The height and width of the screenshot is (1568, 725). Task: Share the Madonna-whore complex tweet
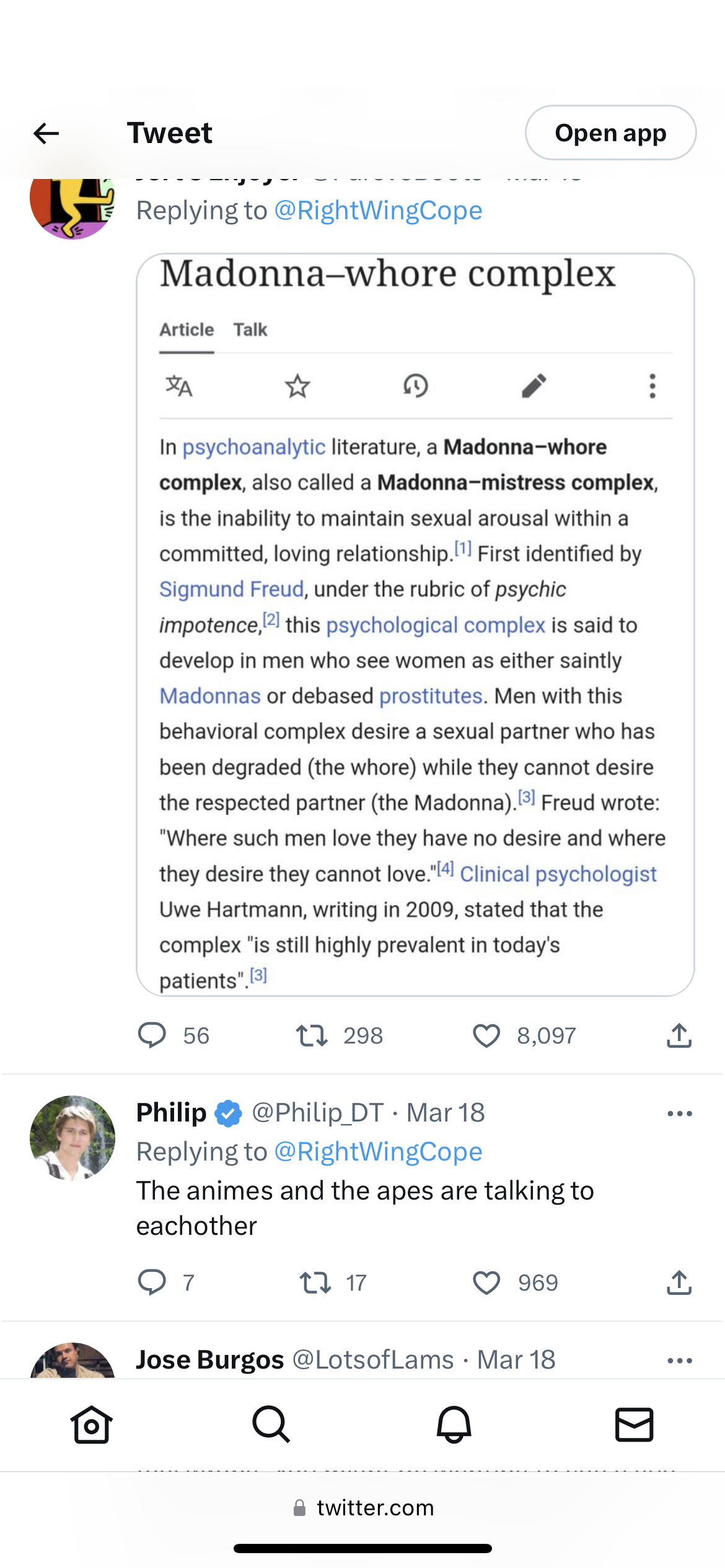[x=679, y=1035]
